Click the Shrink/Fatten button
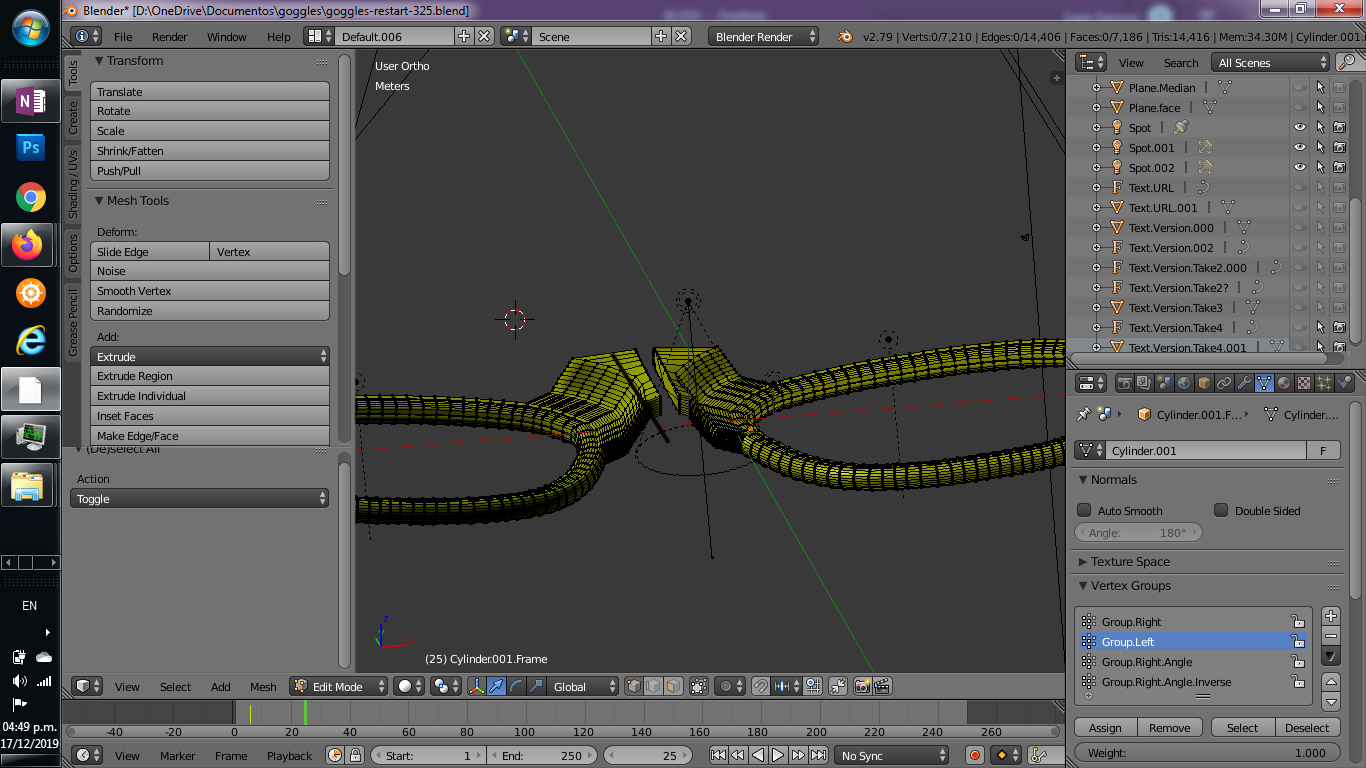Screen dimensions: 1366x768 210,151
